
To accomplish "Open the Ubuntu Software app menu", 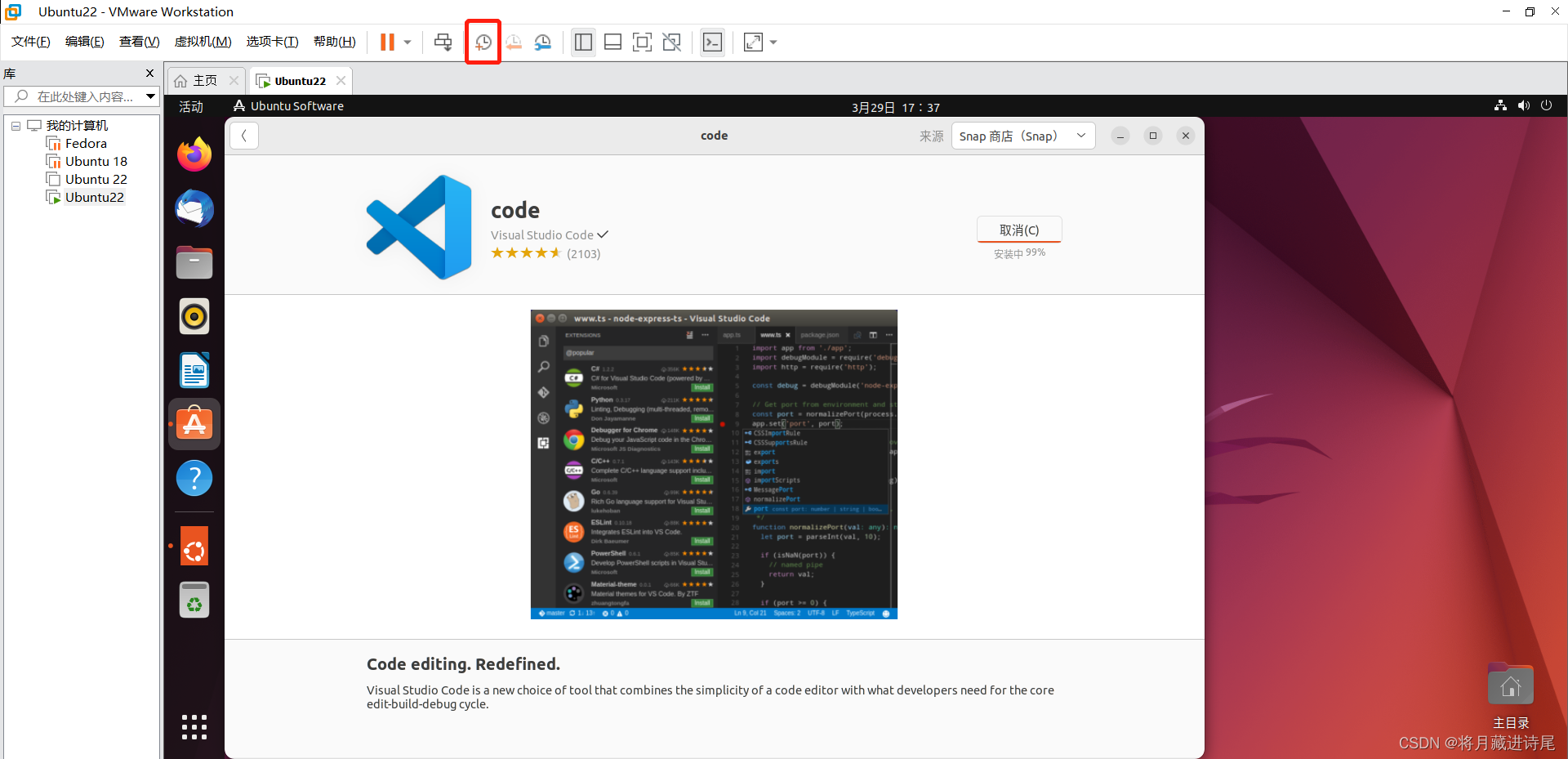I will 288,106.
